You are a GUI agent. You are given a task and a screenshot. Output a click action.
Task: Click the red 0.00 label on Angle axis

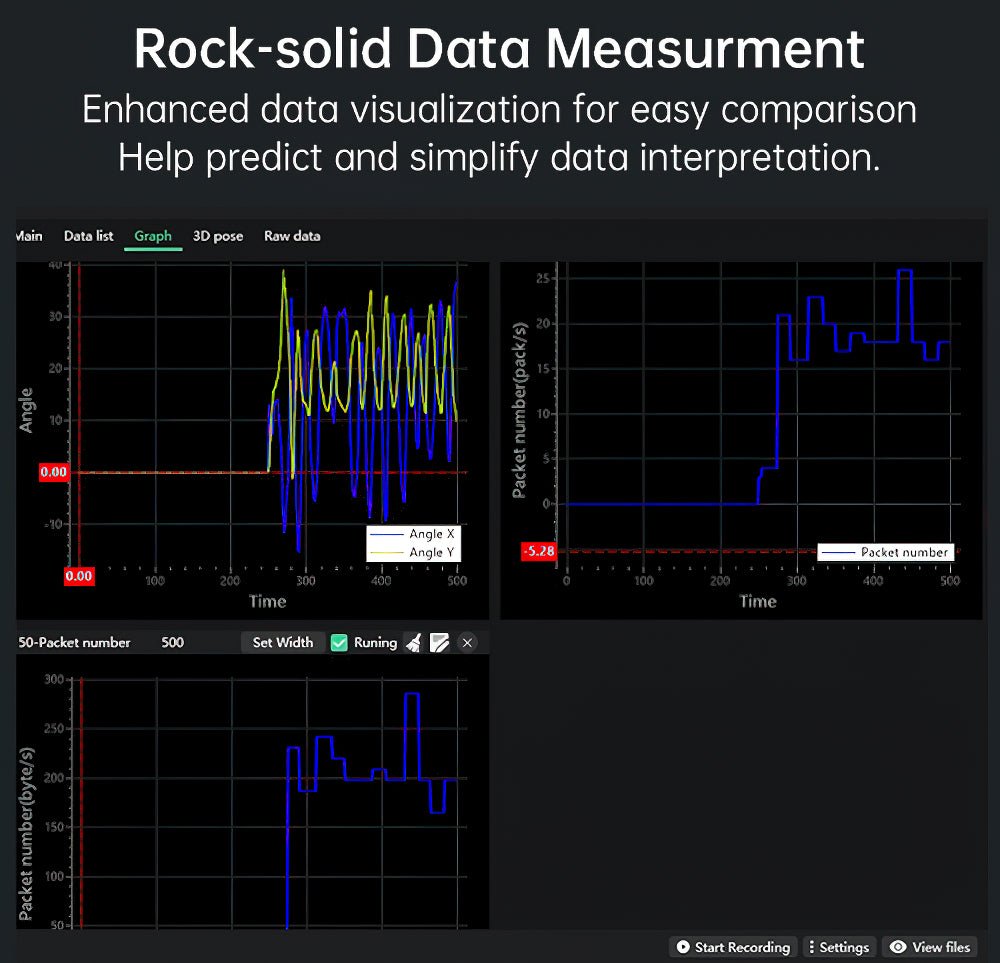(x=54, y=472)
